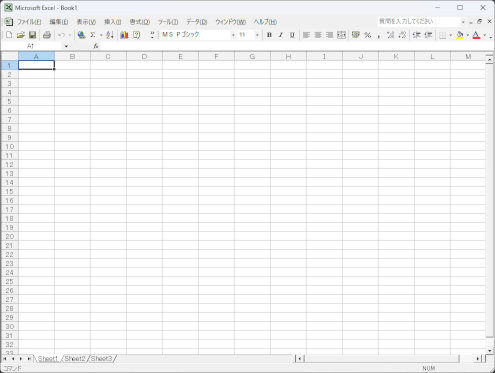Align text left
495x373 pixels.
point(306,35)
